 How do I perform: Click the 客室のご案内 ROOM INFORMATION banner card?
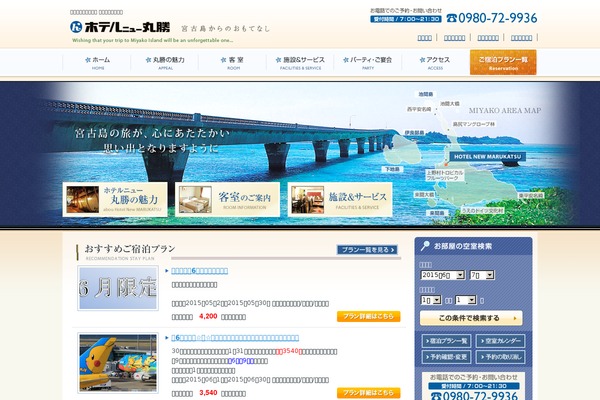pyautogui.click(x=227, y=199)
